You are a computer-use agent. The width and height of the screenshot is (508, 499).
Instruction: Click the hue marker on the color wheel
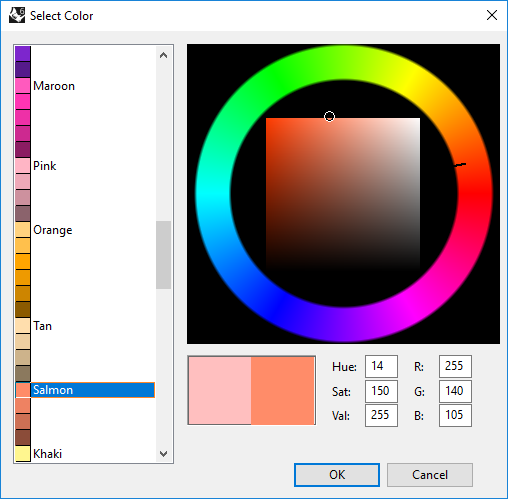[x=460, y=165]
